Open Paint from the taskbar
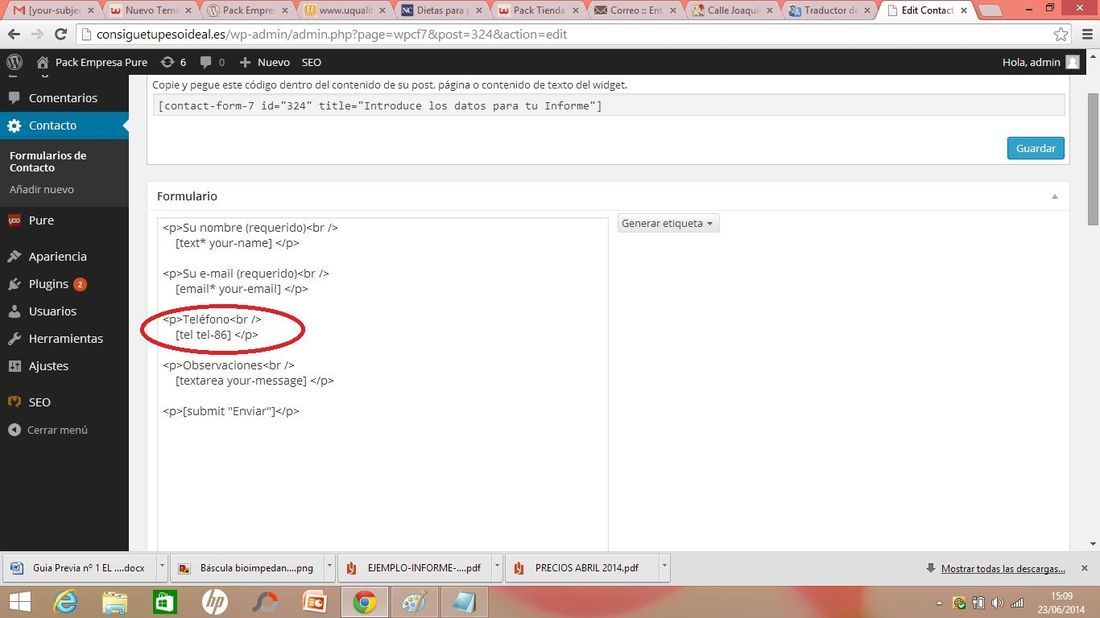 tap(414, 603)
